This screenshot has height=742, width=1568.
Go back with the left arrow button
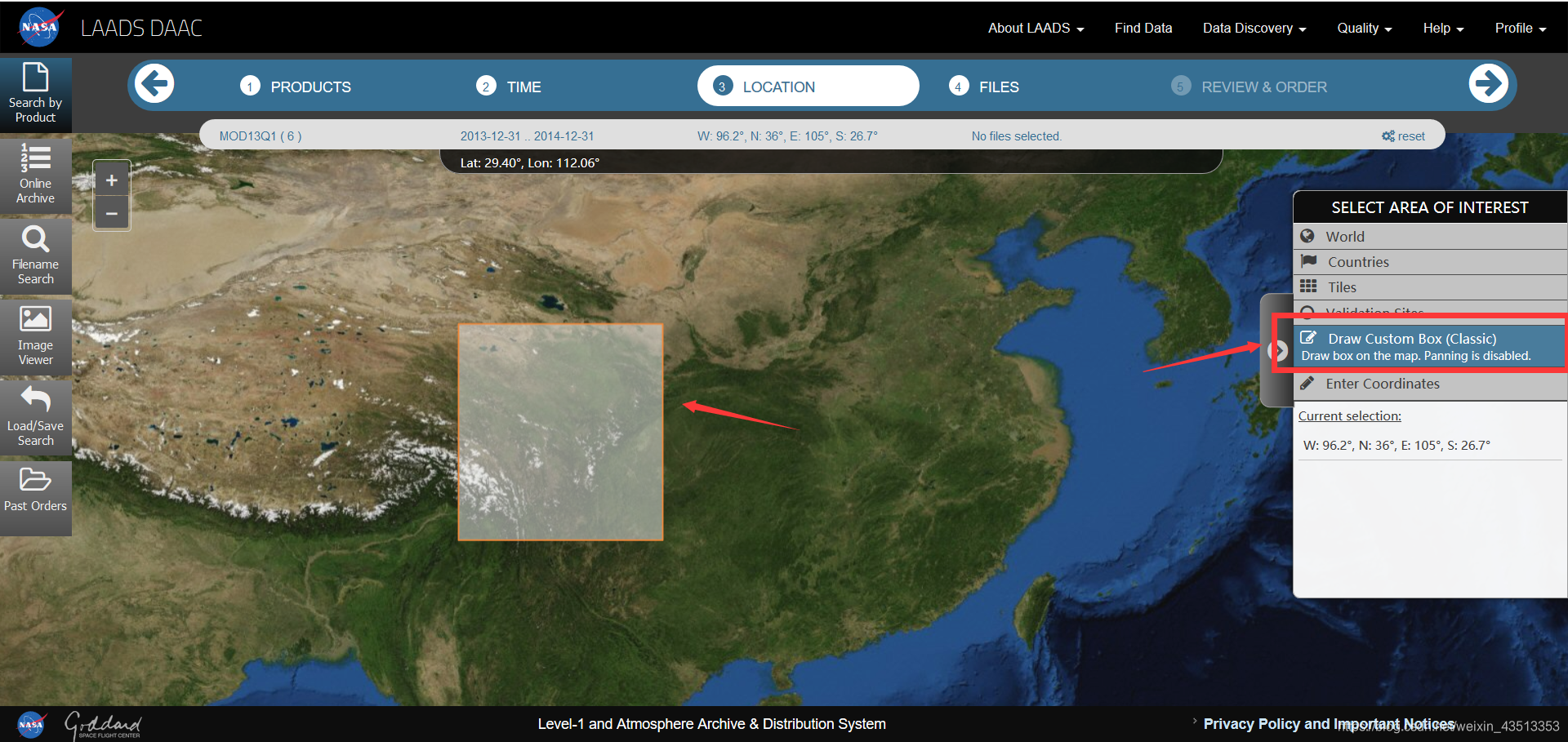point(154,83)
